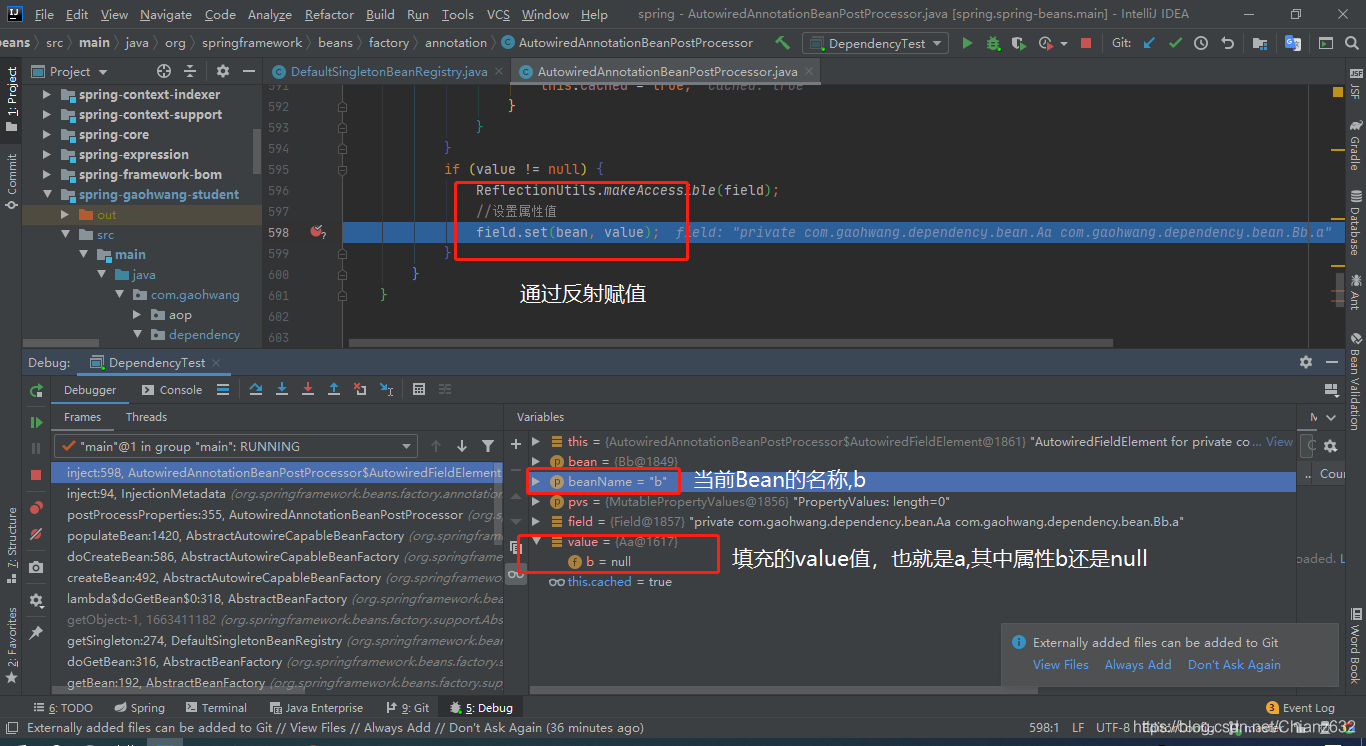The image size is (1366, 746).
Task: Rerun DependencyTest in debug panel
Action: [36, 391]
